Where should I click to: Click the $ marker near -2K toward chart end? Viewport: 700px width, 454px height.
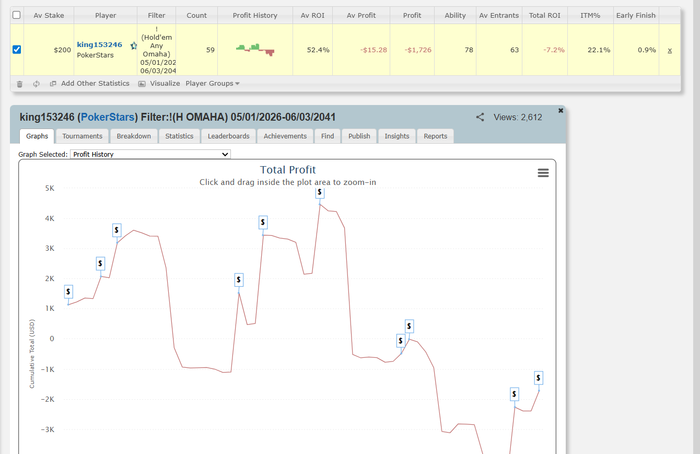point(514,394)
